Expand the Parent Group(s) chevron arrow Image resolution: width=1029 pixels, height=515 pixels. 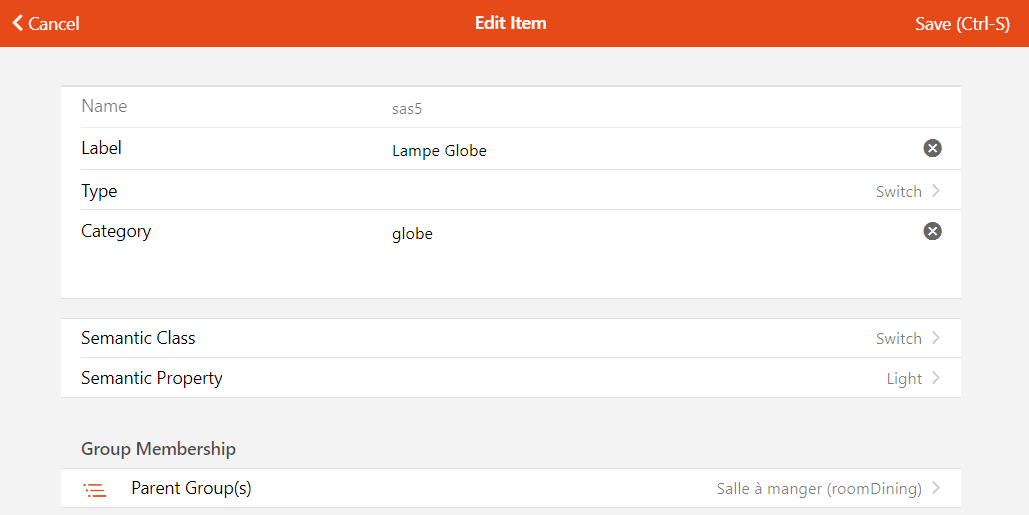click(x=936, y=489)
